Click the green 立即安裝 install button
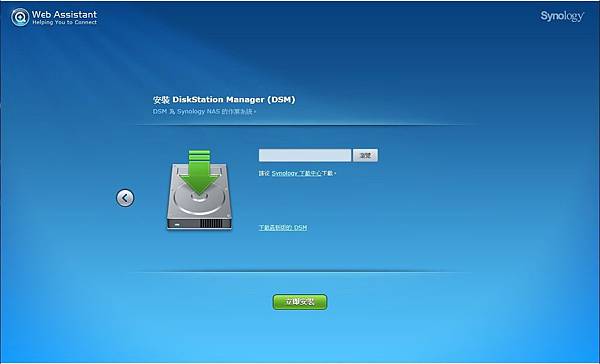The height and width of the screenshot is (364, 600). tap(300, 302)
